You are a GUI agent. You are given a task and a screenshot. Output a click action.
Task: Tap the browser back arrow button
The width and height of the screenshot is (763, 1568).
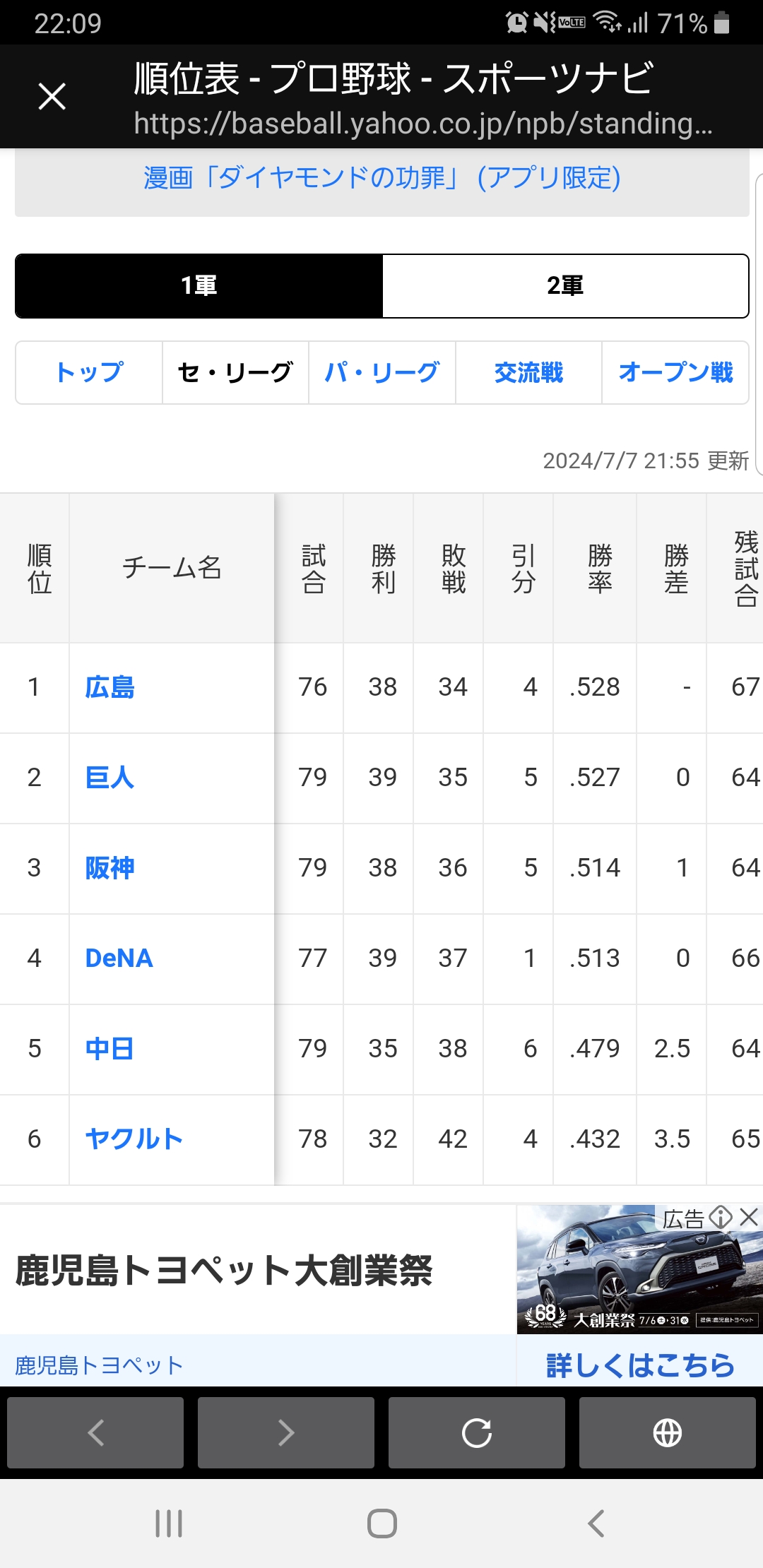(95, 1432)
